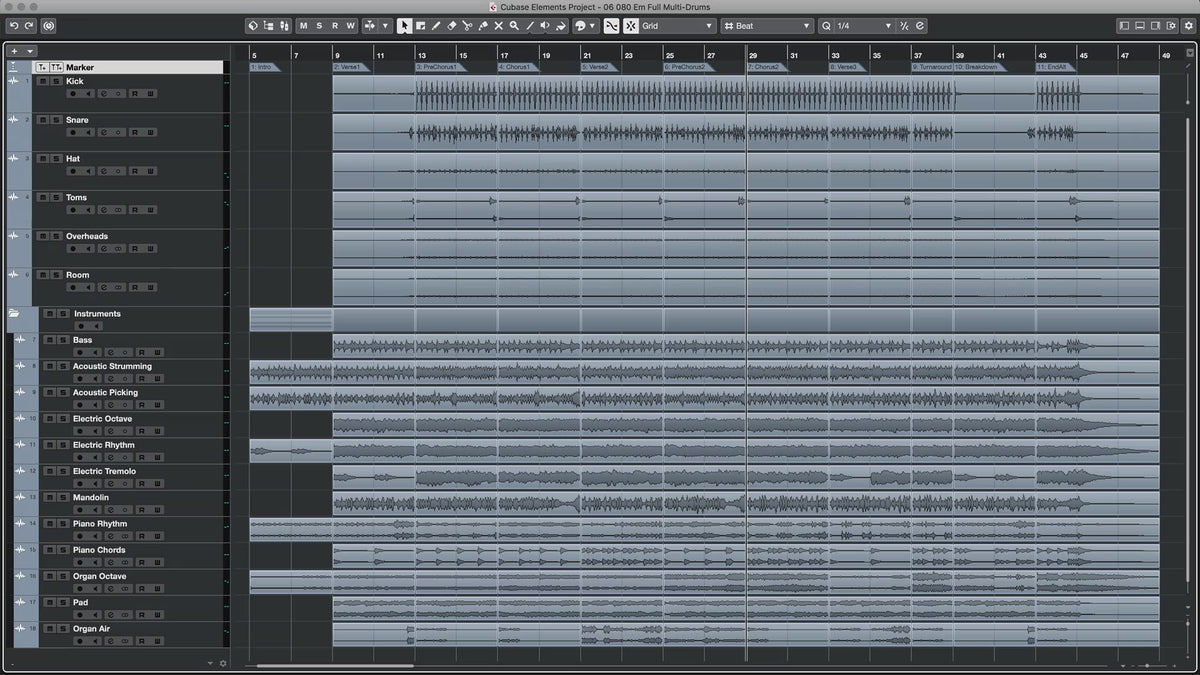Click the Add Track plus button
The width and height of the screenshot is (1200, 675).
(x=14, y=51)
